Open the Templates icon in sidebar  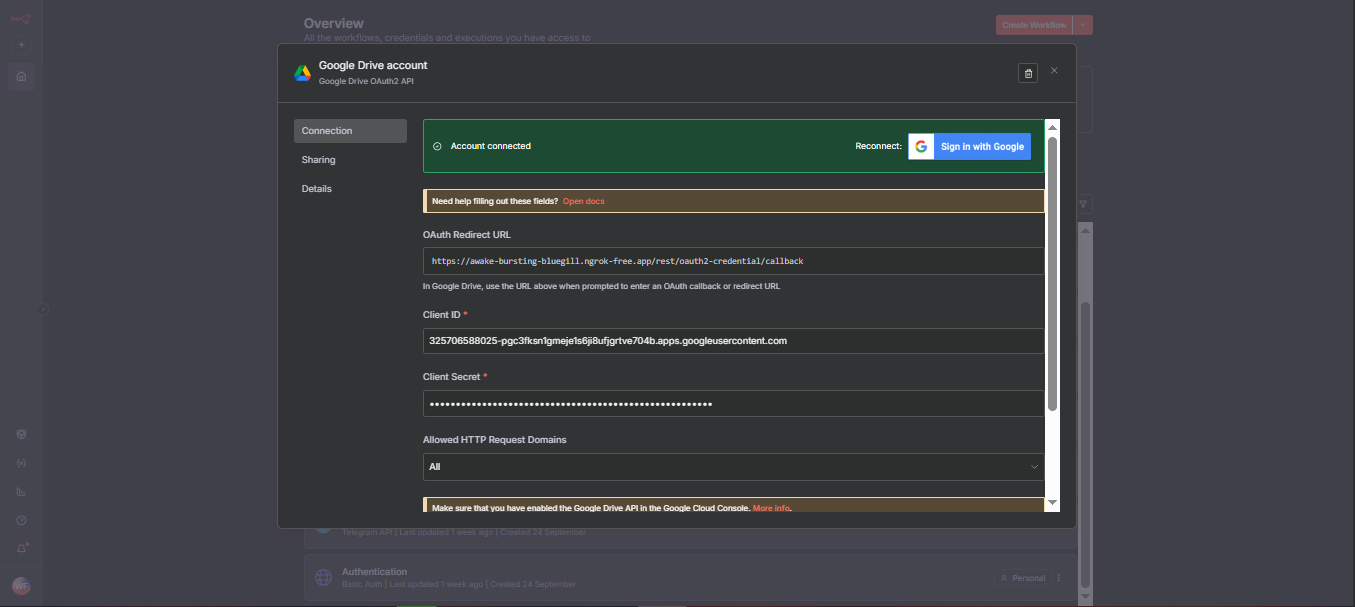(21, 433)
